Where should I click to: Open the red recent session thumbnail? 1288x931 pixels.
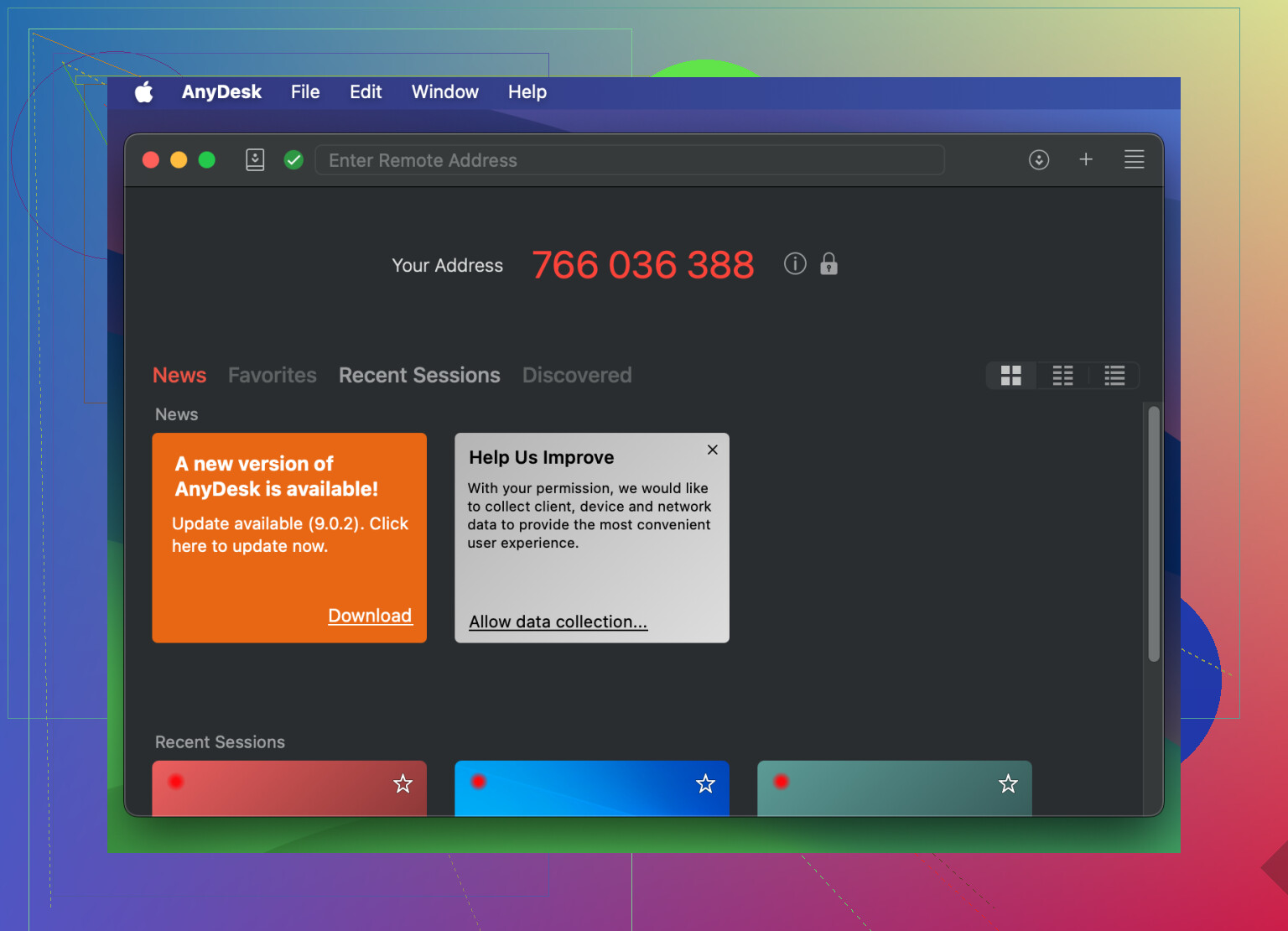[x=289, y=788]
